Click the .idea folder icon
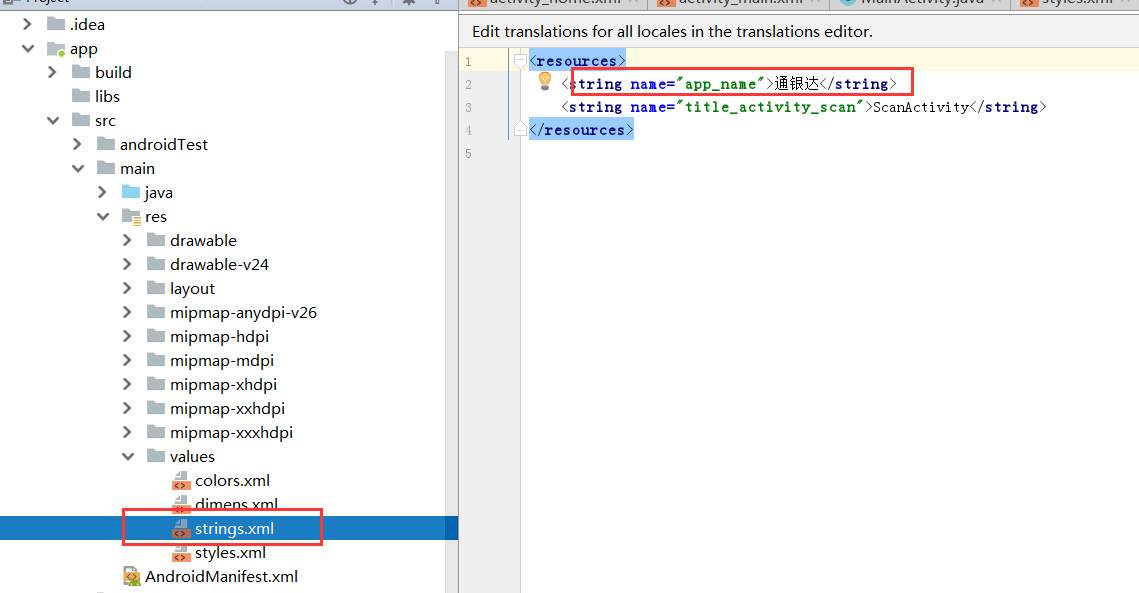This screenshot has width=1139, height=593. coord(56,24)
